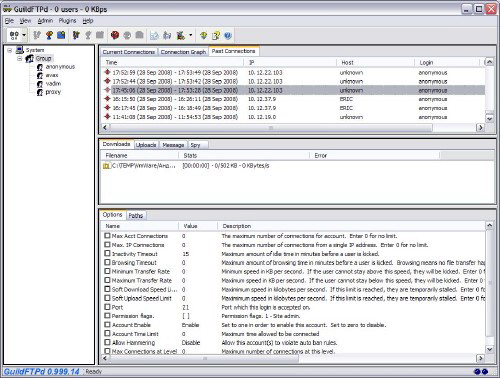Sort connections by IP column header

click(290, 62)
